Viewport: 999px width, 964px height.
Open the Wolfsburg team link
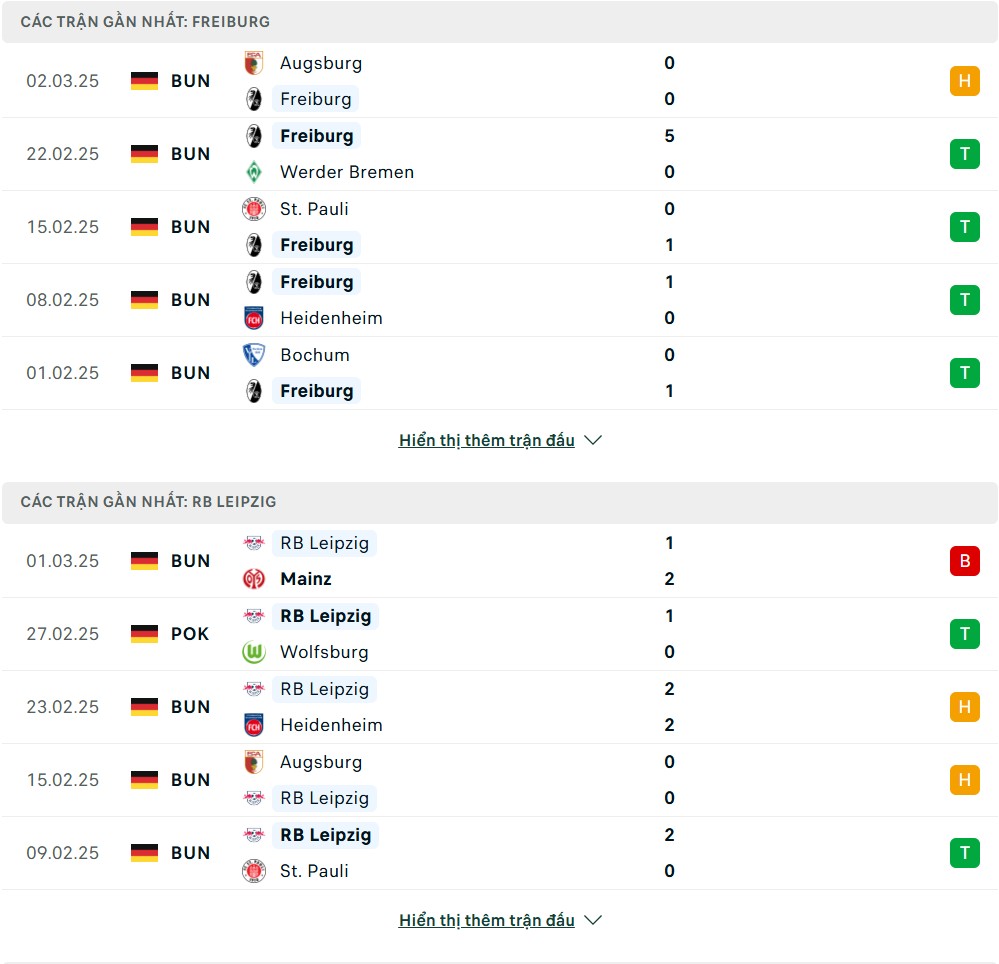tap(324, 652)
